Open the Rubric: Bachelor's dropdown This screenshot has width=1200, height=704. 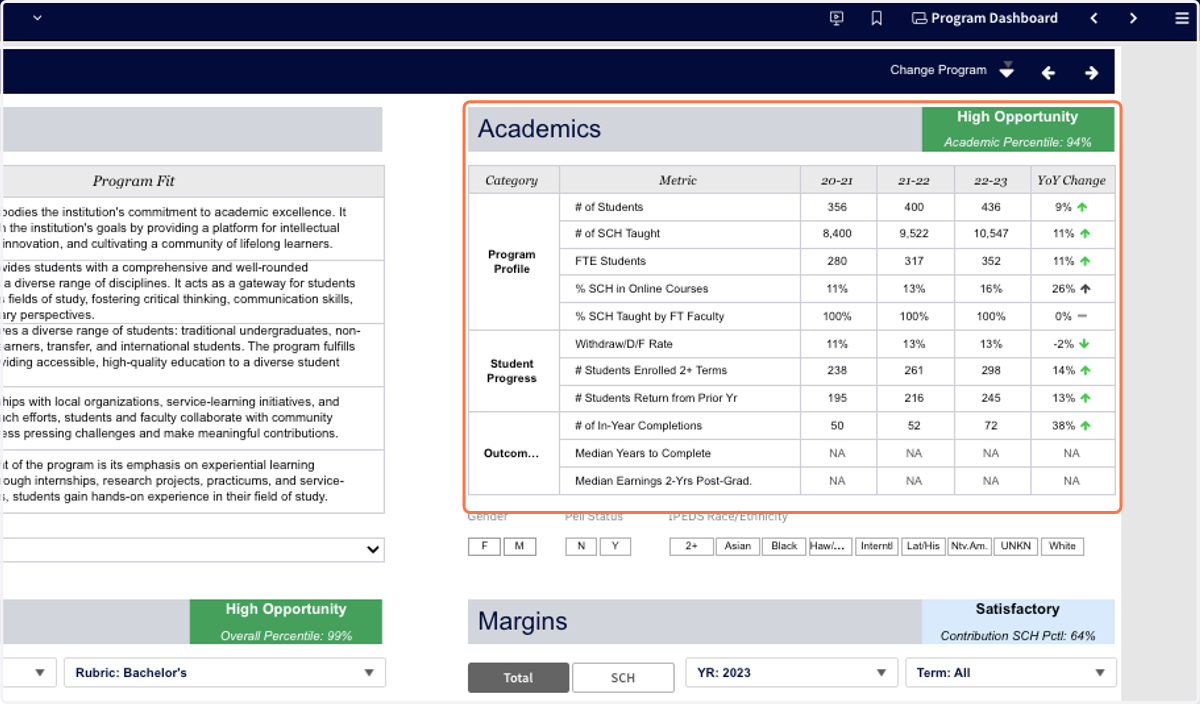click(225, 673)
